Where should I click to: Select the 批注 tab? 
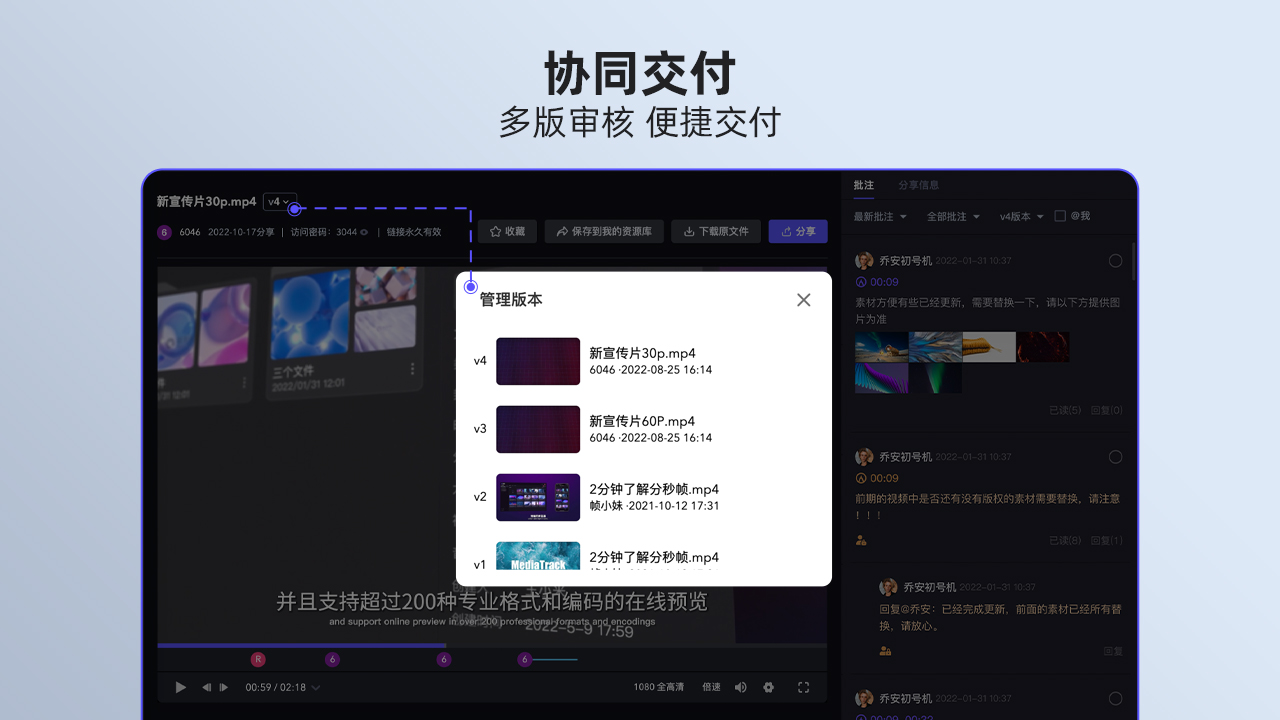(x=864, y=185)
